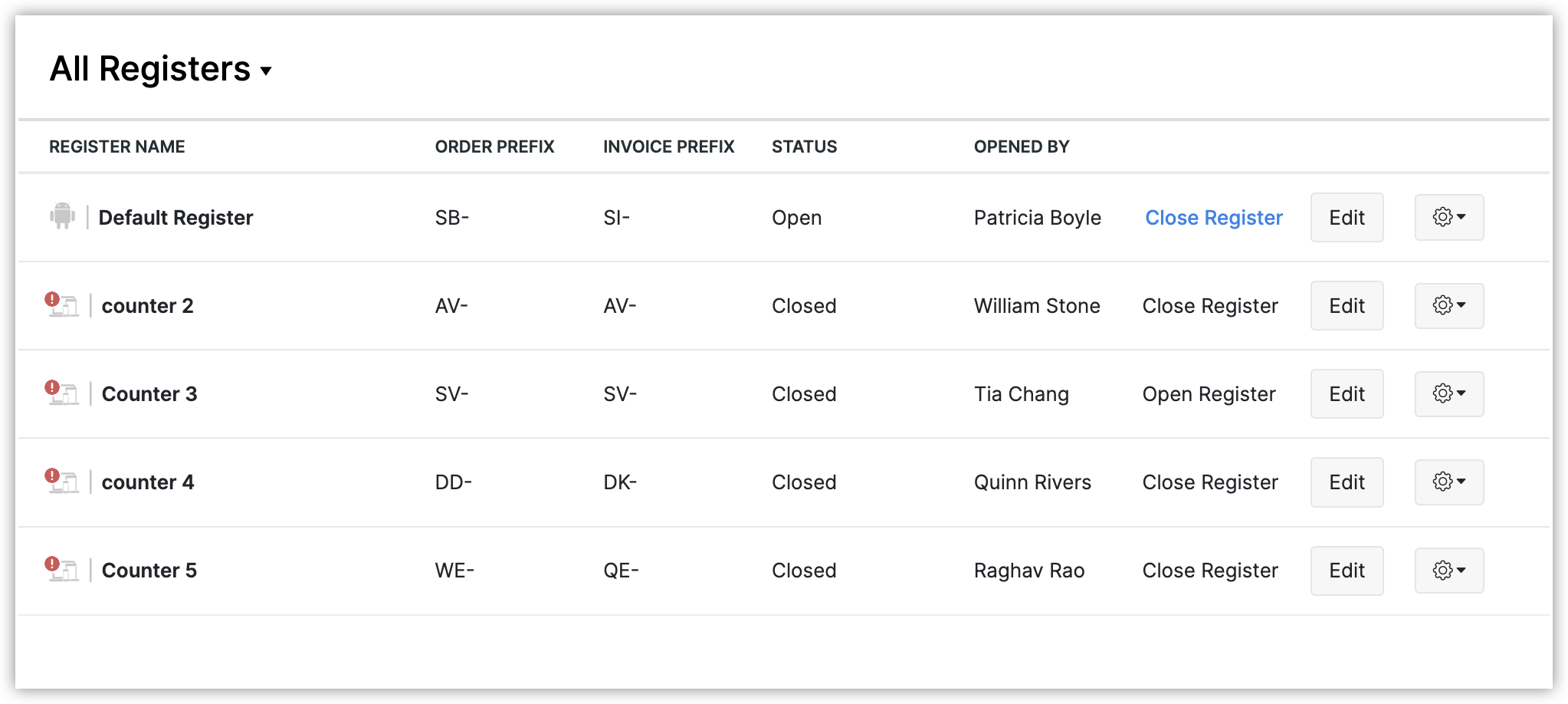Click the warning device icon beside Counter 3
The height and width of the screenshot is (704, 1568).
(x=62, y=393)
